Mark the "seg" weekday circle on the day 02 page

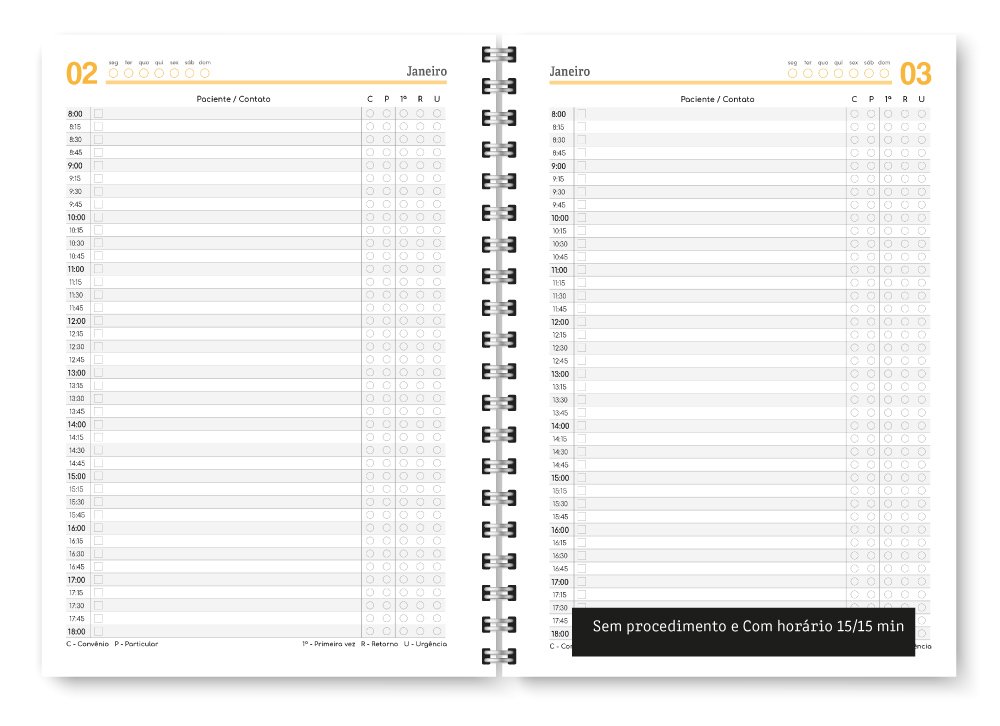coord(114,73)
